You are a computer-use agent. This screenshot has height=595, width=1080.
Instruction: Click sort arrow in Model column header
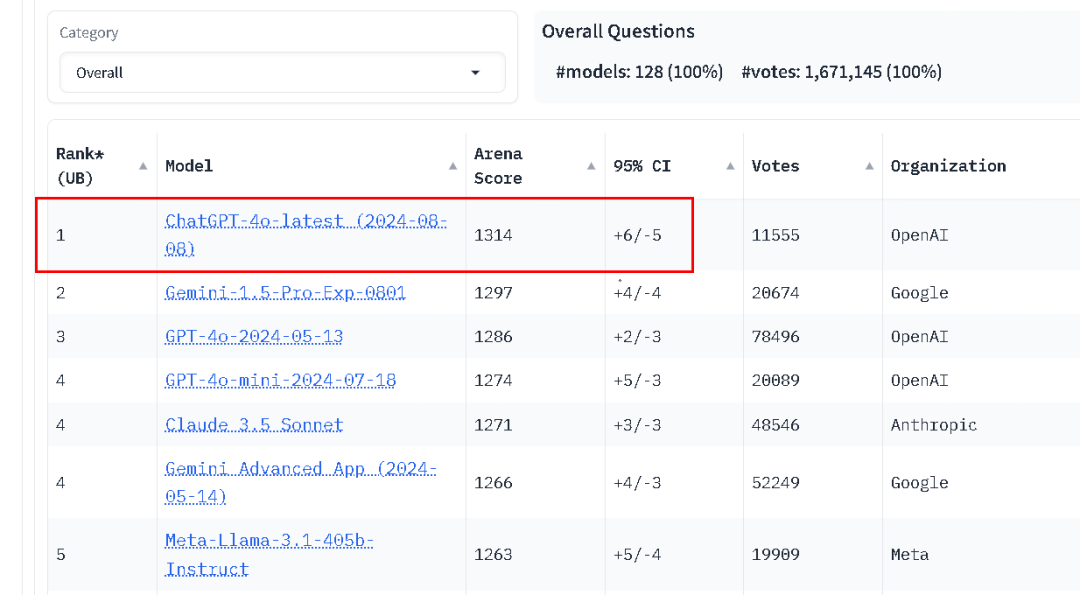452,166
